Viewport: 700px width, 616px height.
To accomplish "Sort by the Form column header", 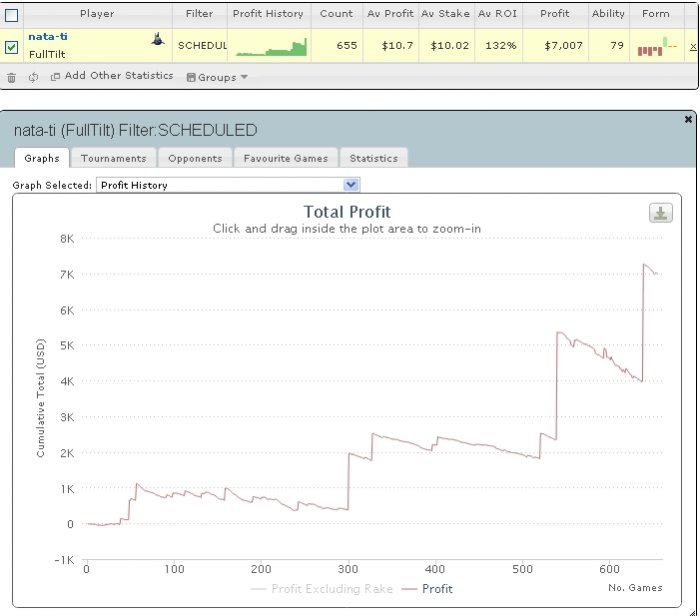I will pos(656,14).
